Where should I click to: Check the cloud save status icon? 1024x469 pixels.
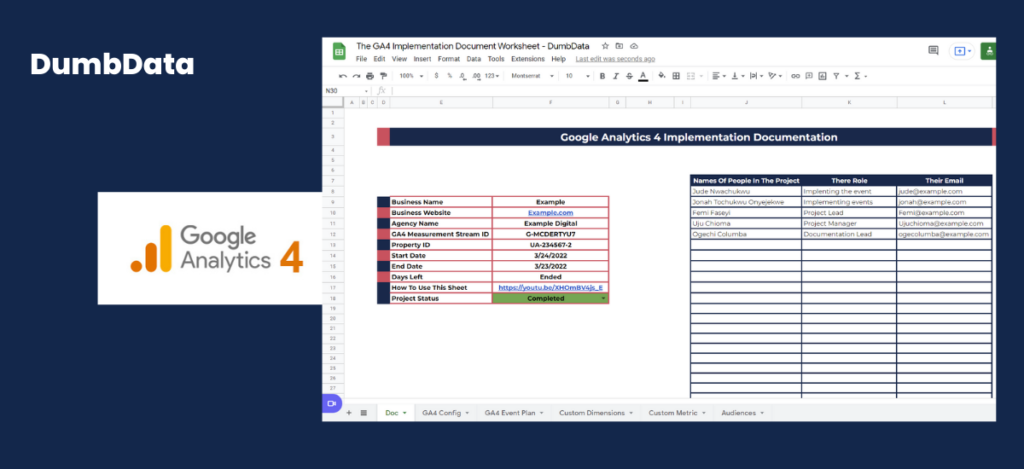click(x=633, y=46)
